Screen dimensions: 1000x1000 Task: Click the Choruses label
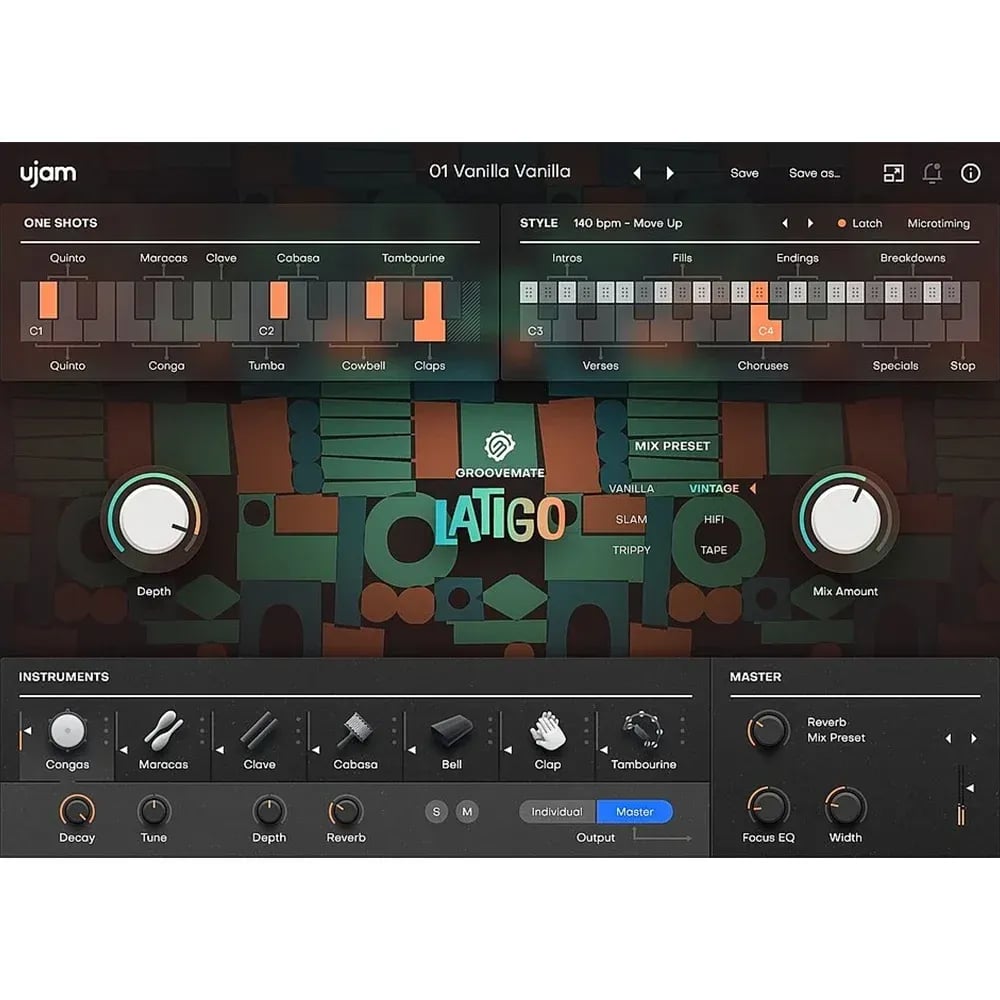[763, 365]
